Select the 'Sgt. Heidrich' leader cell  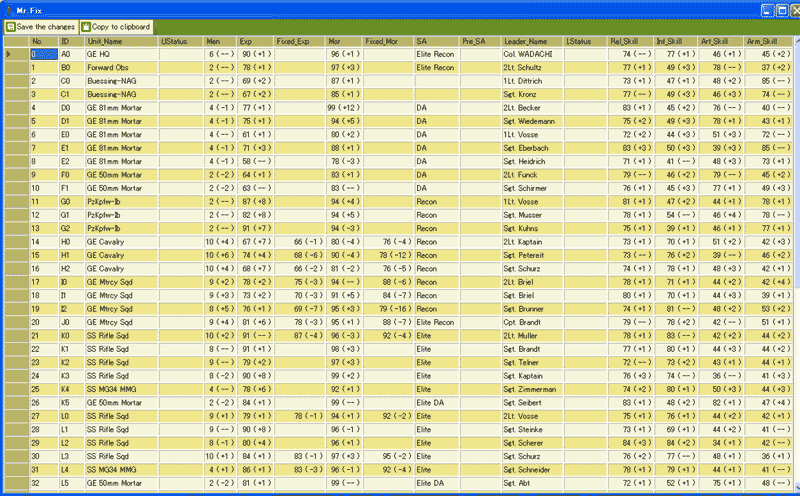tap(533, 161)
